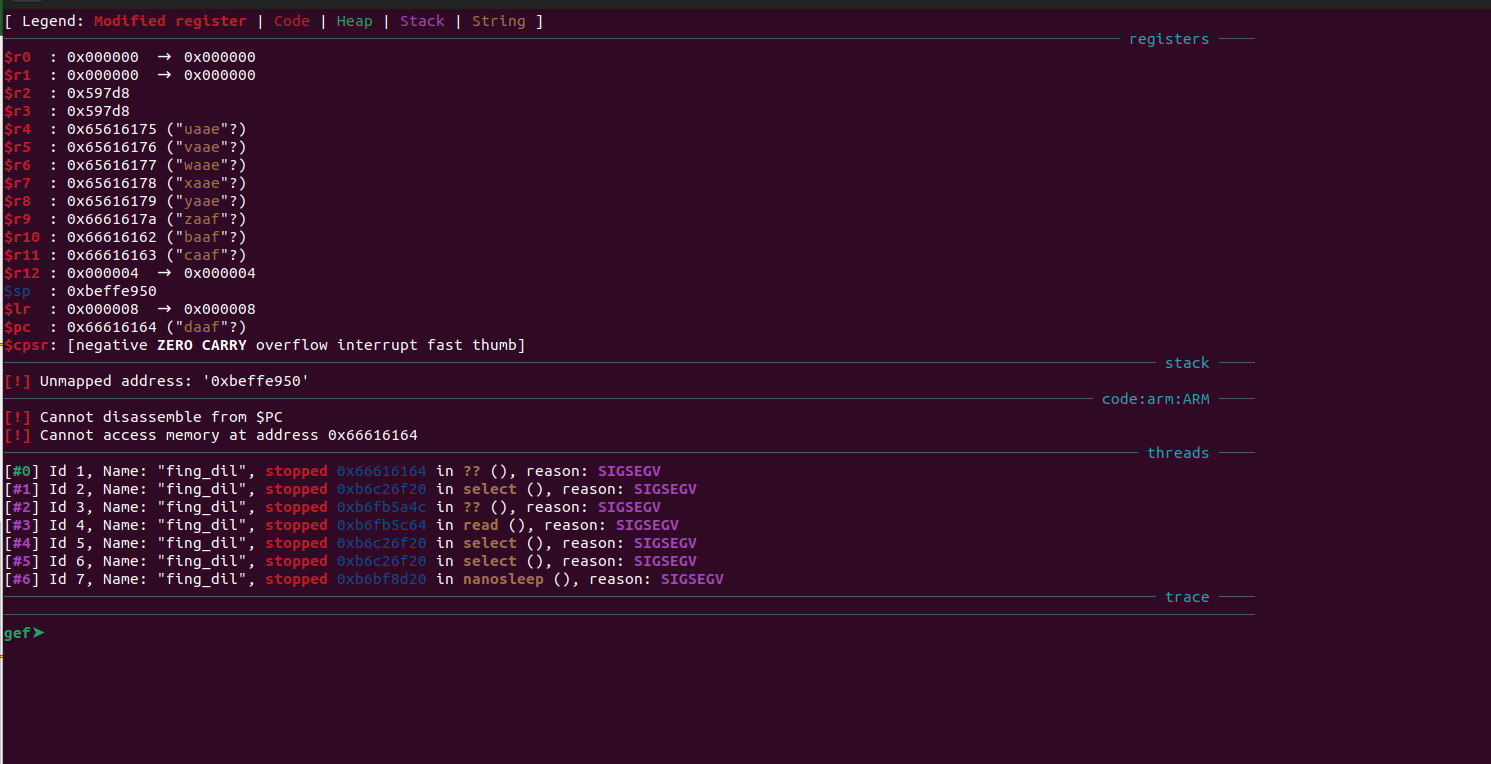
Task: Select the trace panel header
Action: pyautogui.click(x=1187, y=596)
